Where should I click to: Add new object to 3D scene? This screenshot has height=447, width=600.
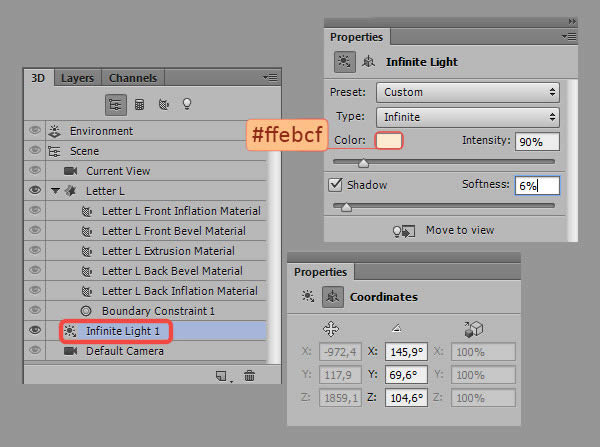click(x=222, y=376)
